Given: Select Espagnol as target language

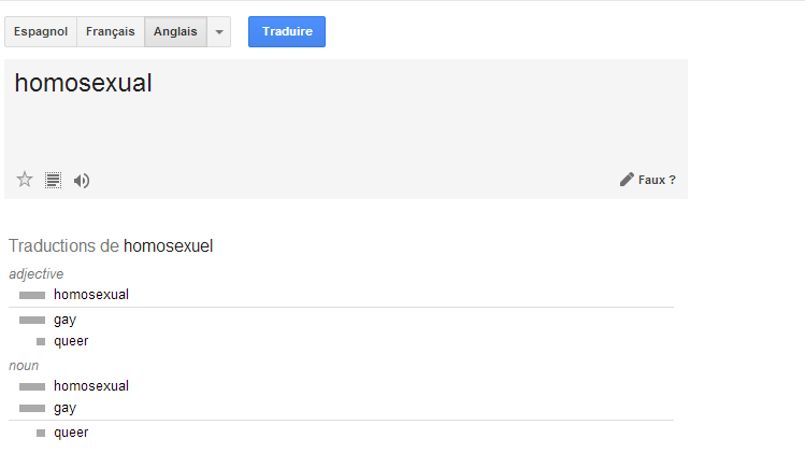Looking at the screenshot, I should (x=41, y=32).
